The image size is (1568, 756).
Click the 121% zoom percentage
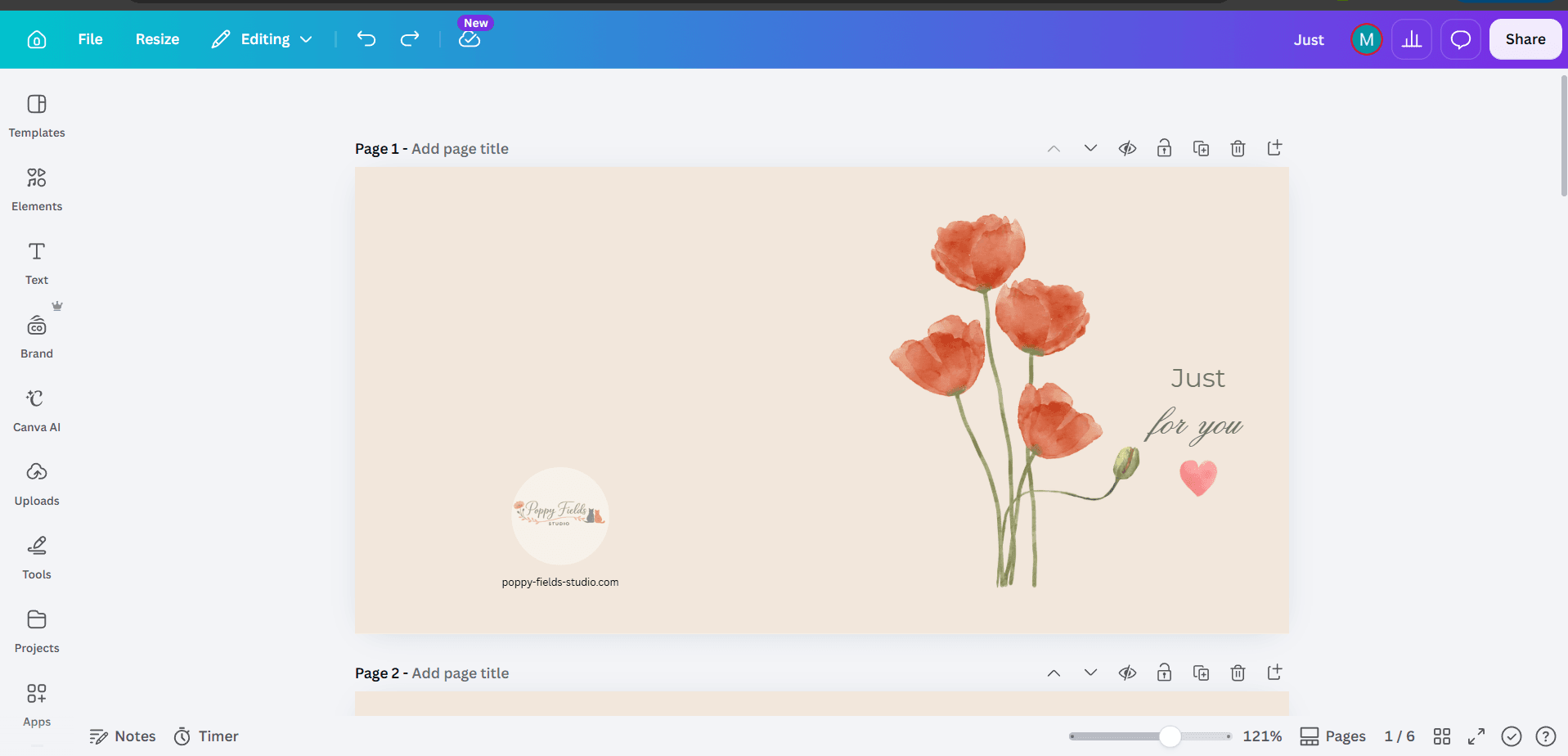(1262, 736)
